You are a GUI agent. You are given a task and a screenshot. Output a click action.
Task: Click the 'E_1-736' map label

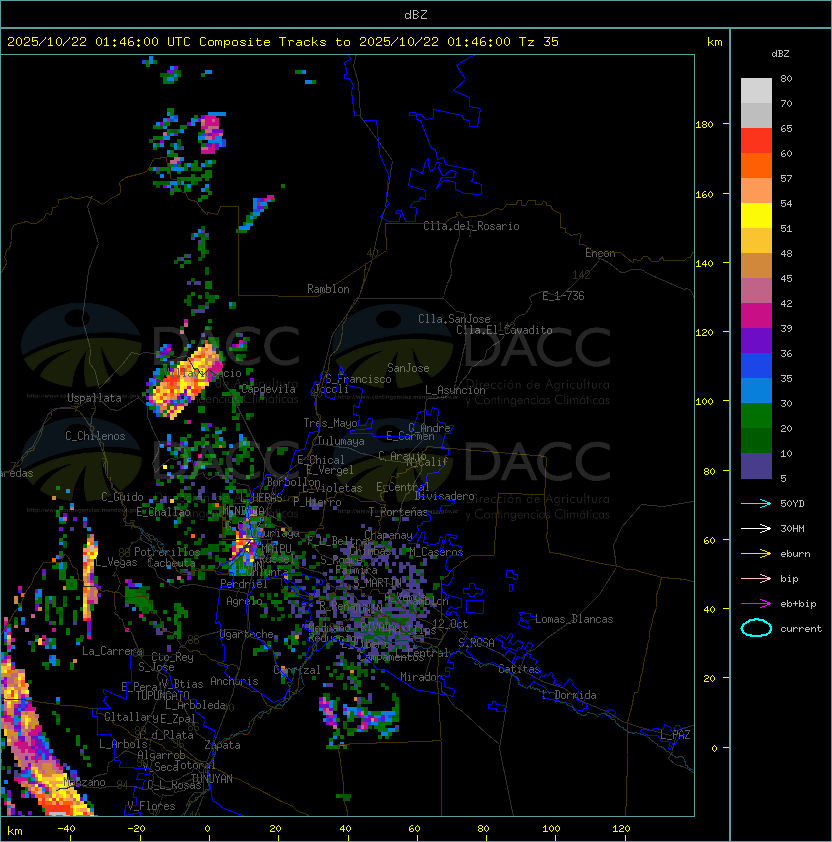563,296
